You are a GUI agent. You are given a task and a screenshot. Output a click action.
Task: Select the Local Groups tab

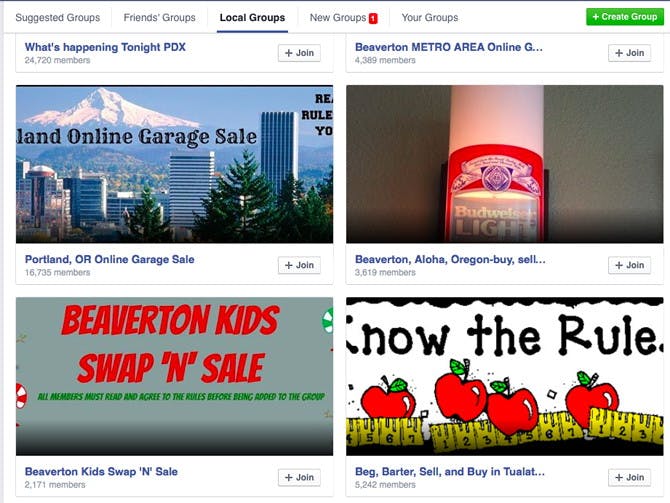[252, 18]
